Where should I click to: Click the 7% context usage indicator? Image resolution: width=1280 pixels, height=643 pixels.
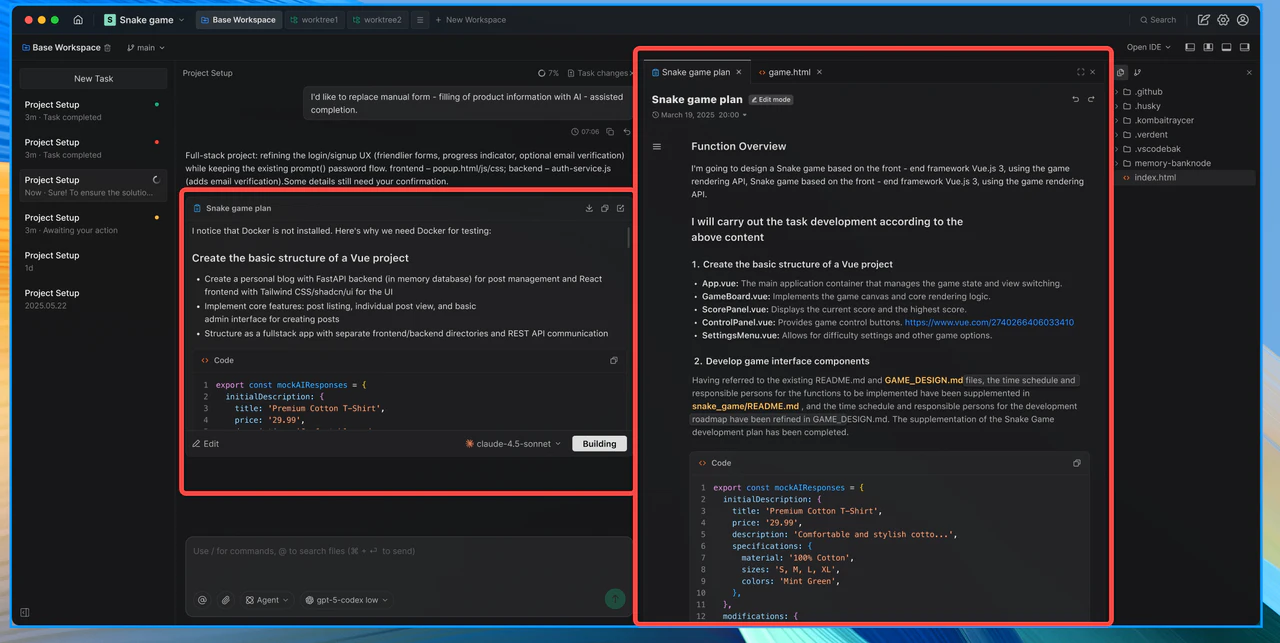(548, 73)
